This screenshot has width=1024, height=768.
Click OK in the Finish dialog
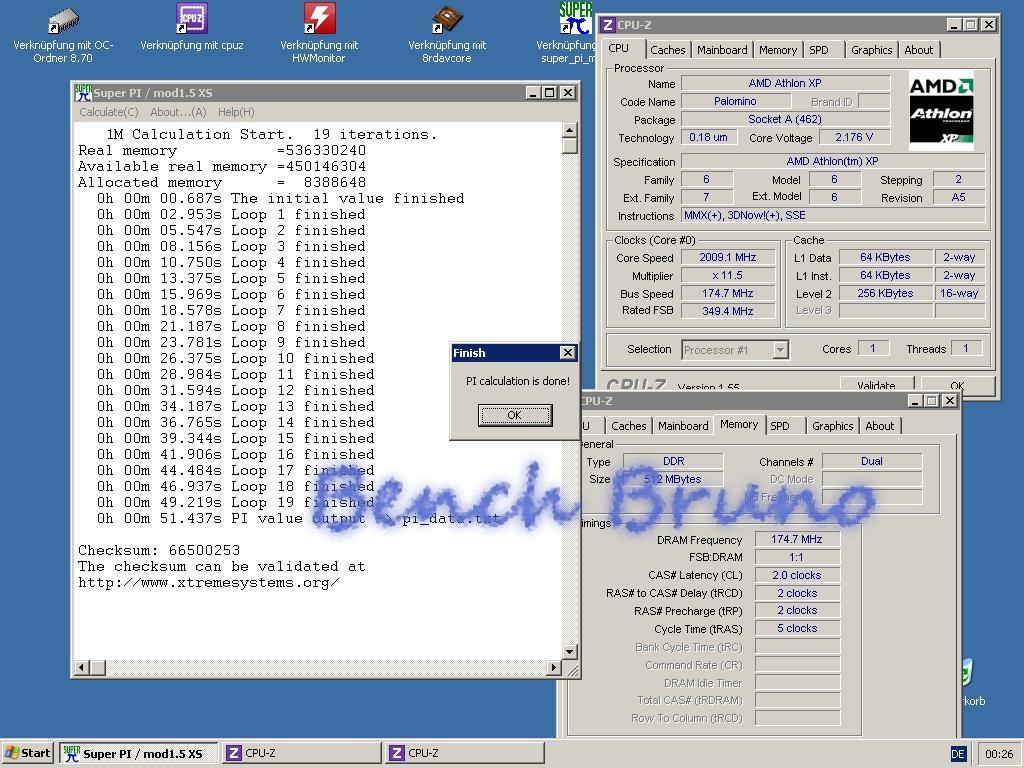(x=515, y=415)
